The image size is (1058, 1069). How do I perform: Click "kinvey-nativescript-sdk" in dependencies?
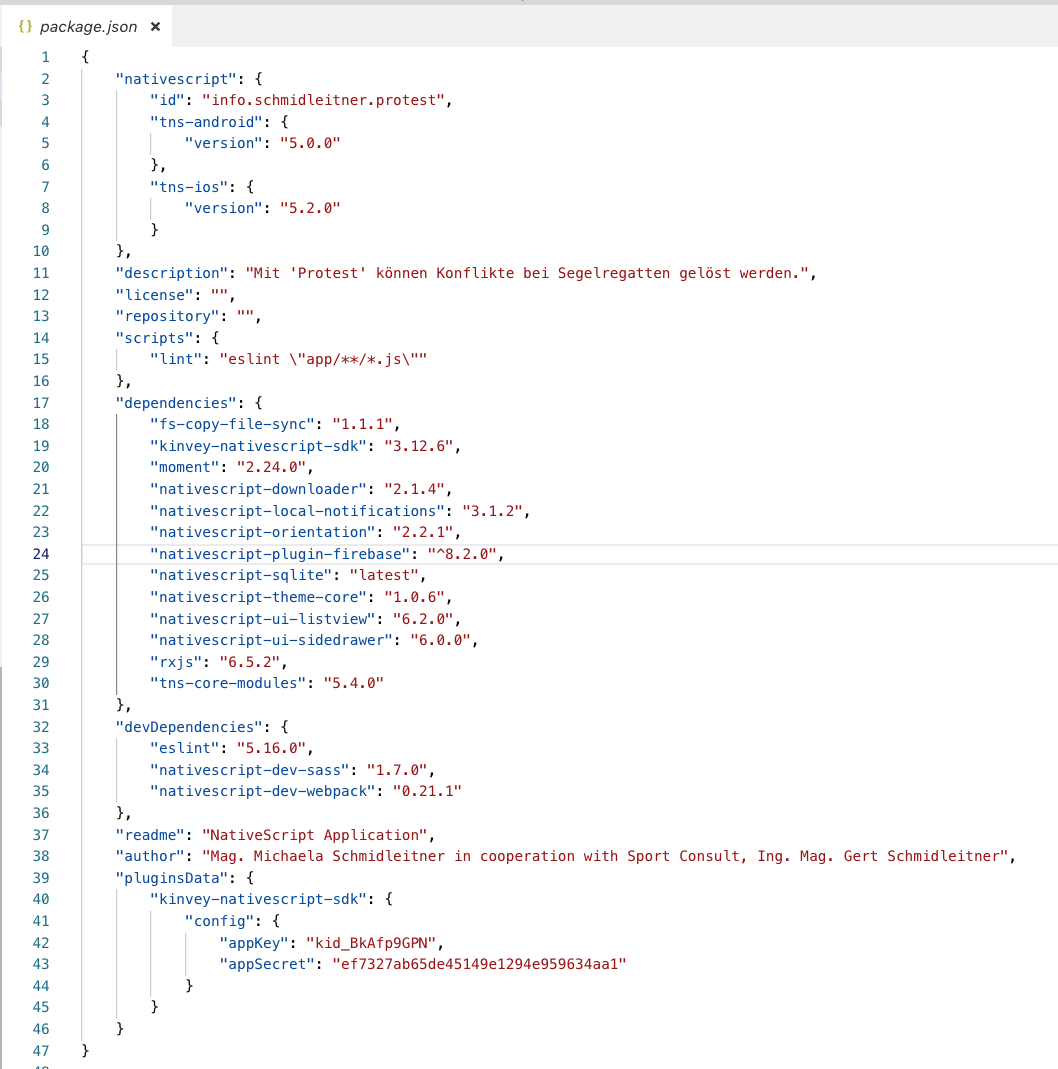(258, 446)
